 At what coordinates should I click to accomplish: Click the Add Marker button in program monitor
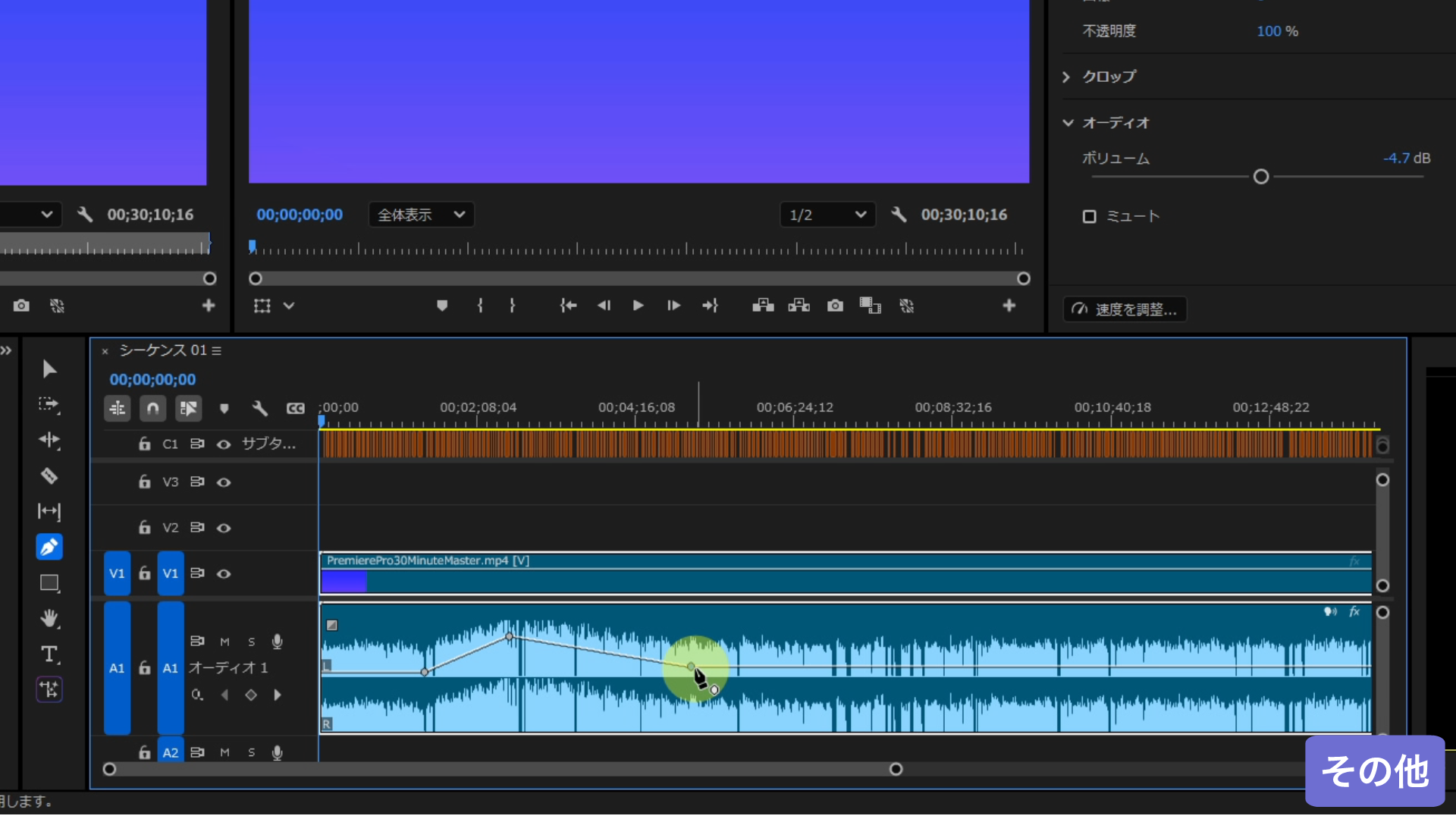[442, 306]
